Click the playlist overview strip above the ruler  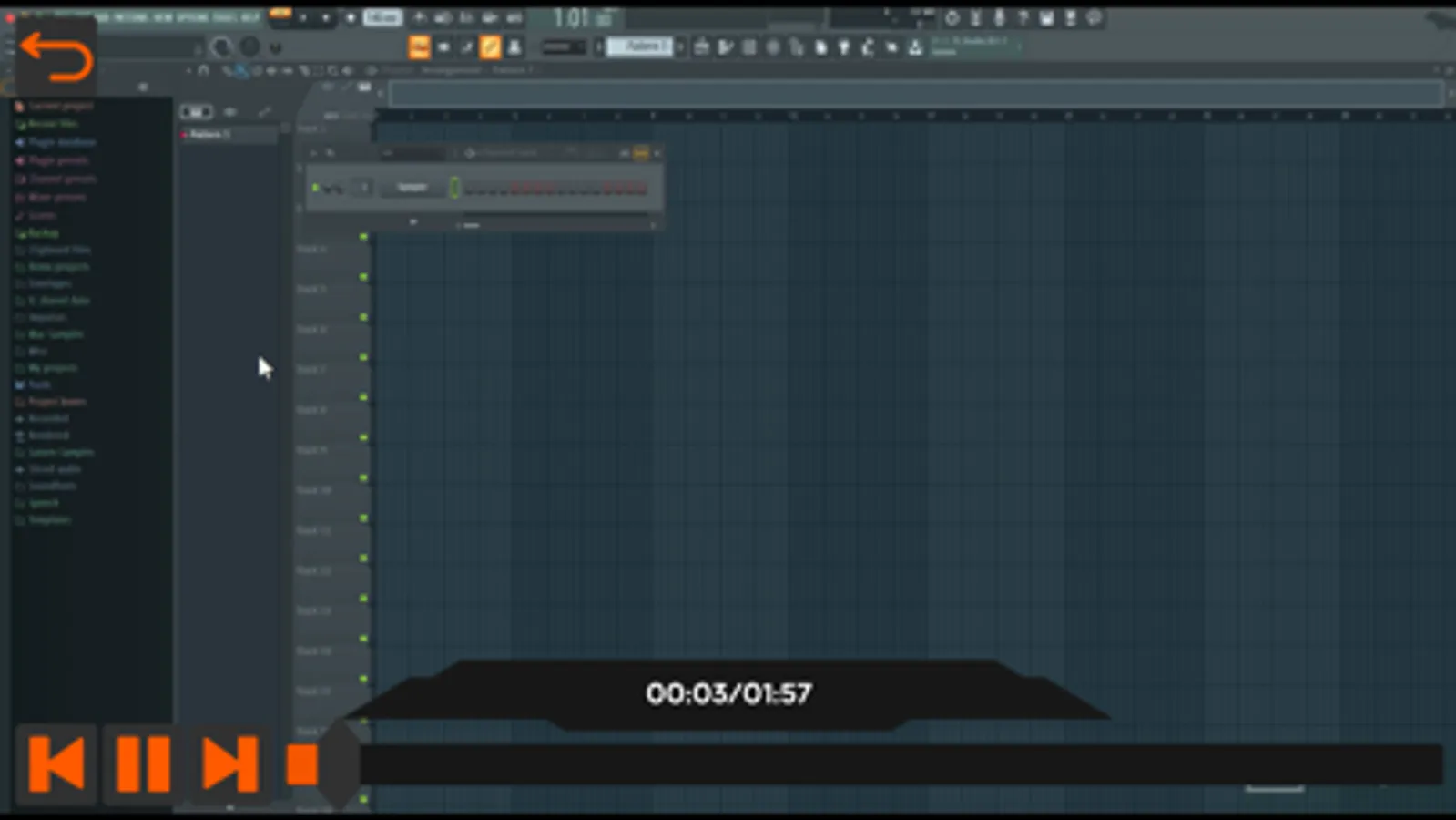917,93
